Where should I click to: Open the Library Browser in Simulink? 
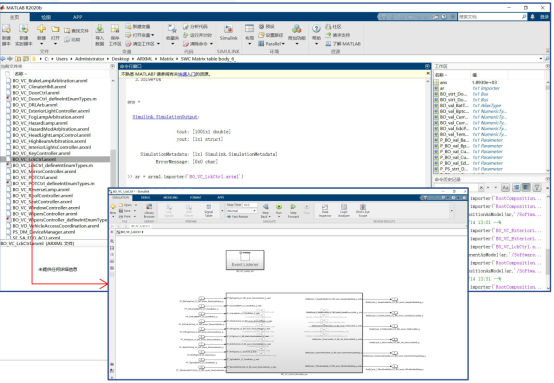pyautogui.click(x=149, y=210)
